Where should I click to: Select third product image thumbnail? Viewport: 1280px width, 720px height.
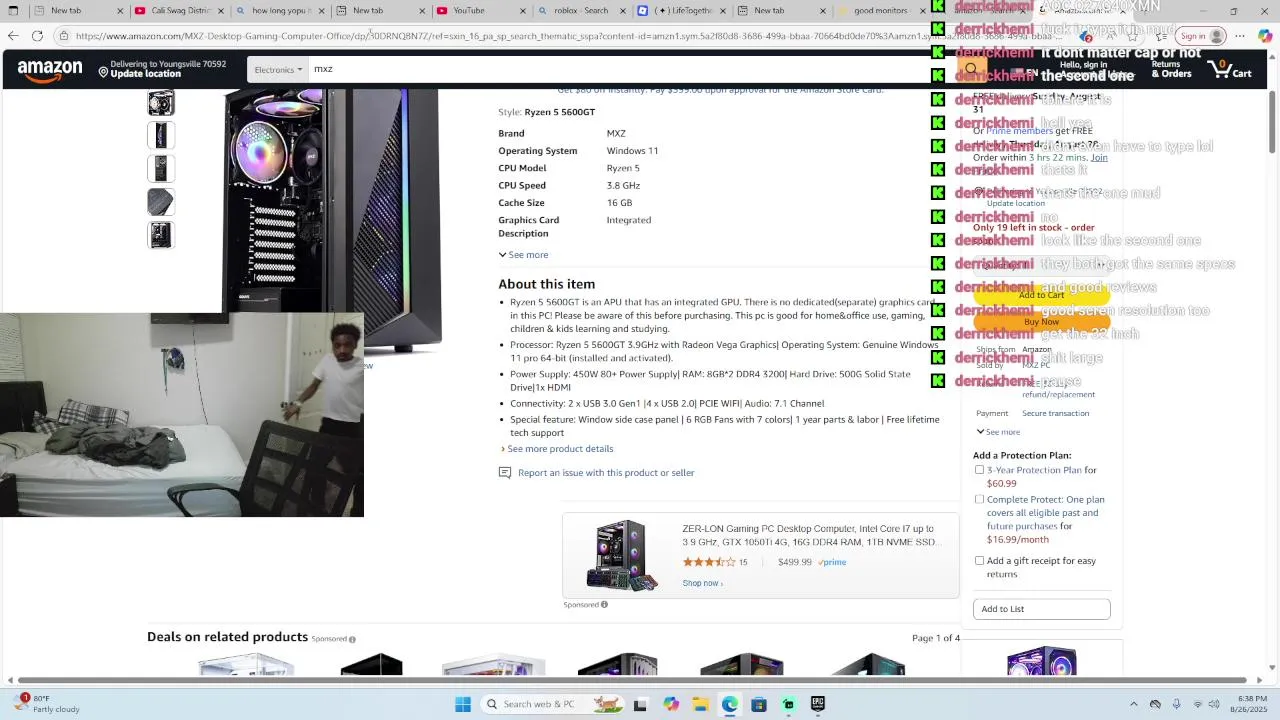161,168
